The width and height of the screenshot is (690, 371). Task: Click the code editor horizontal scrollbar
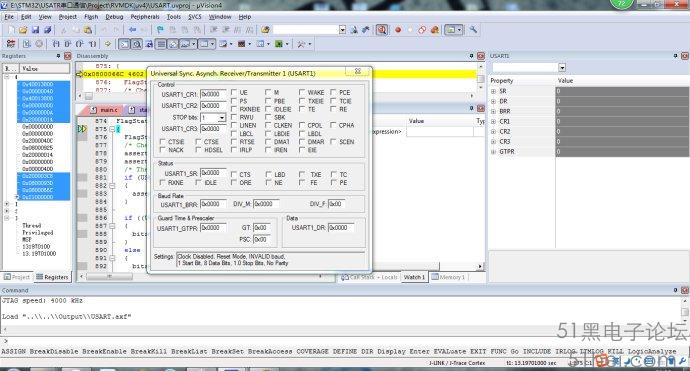coord(202,277)
